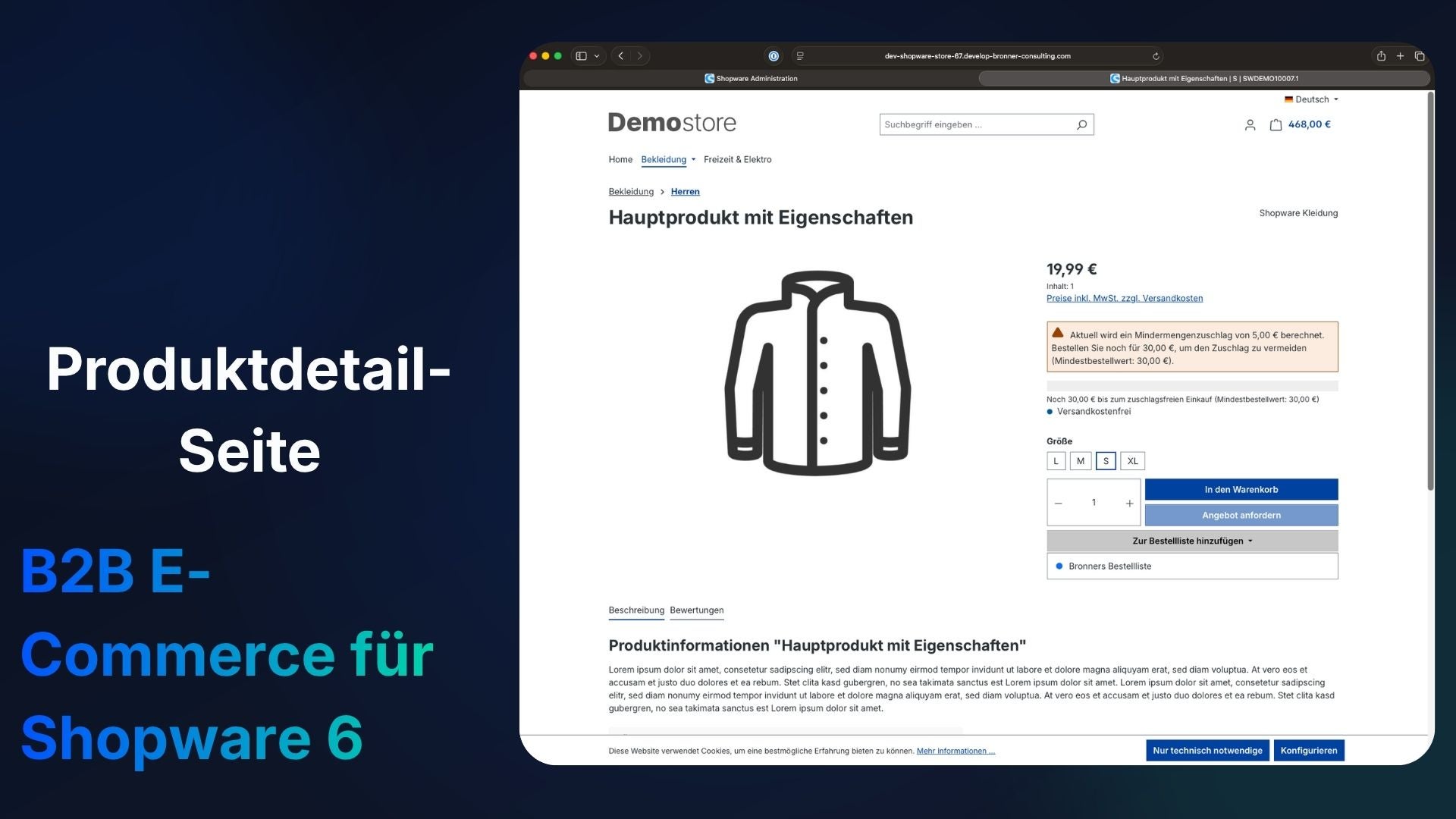Open Preise inkl. MwSt. zzgl. Versandkosten link
The image size is (1456, 819).
tap(1125, 298)
